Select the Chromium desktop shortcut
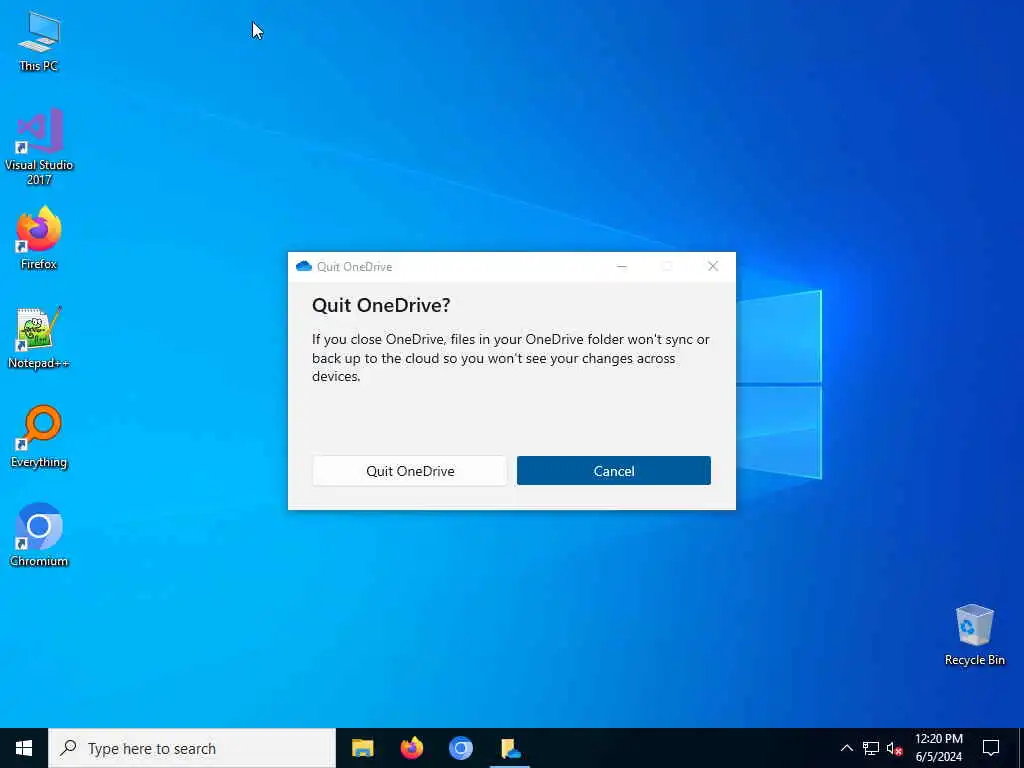The width and height of the screenshot is (1024, 768). point(39,535)
